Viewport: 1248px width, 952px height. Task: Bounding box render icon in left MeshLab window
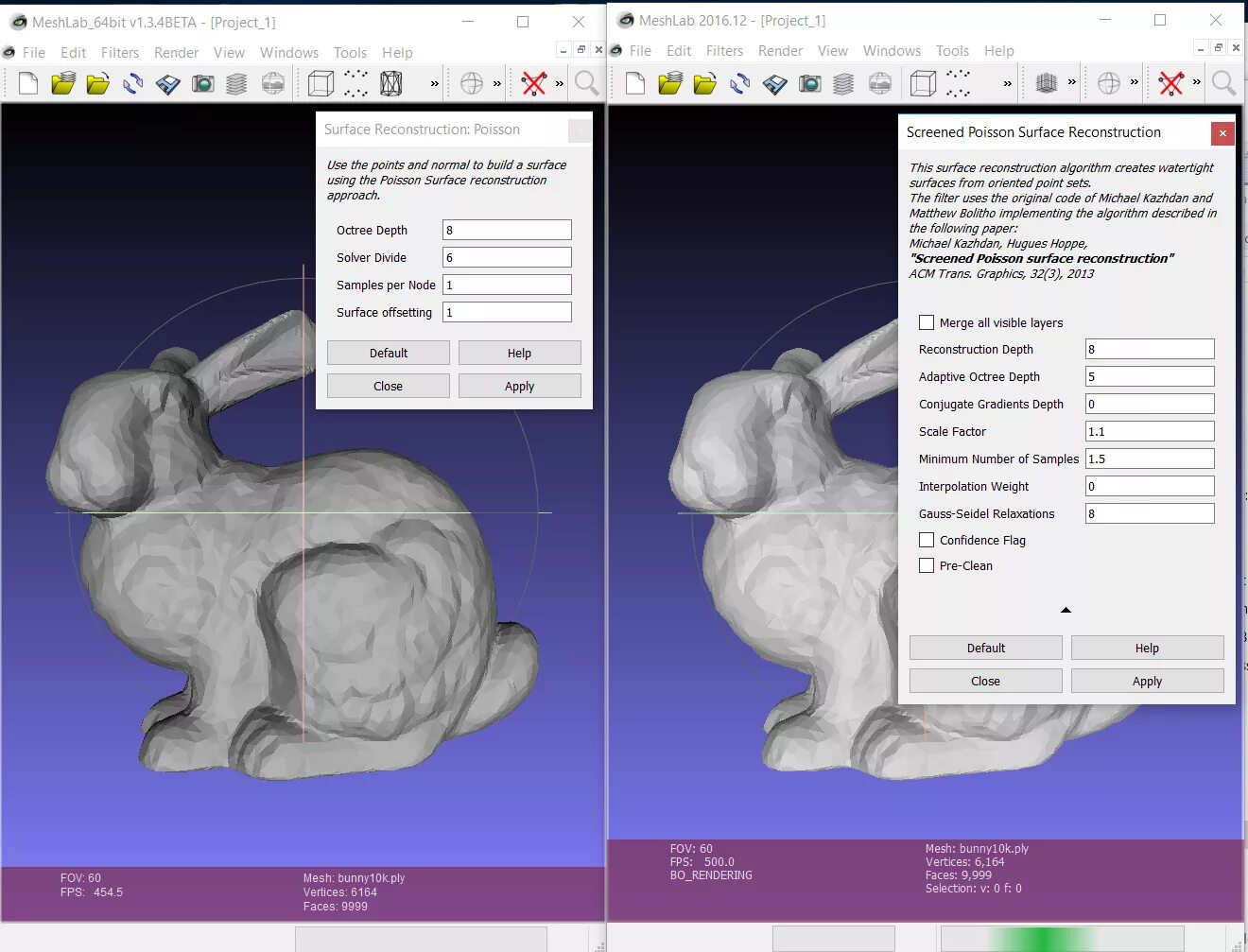(x=321, y=84)
